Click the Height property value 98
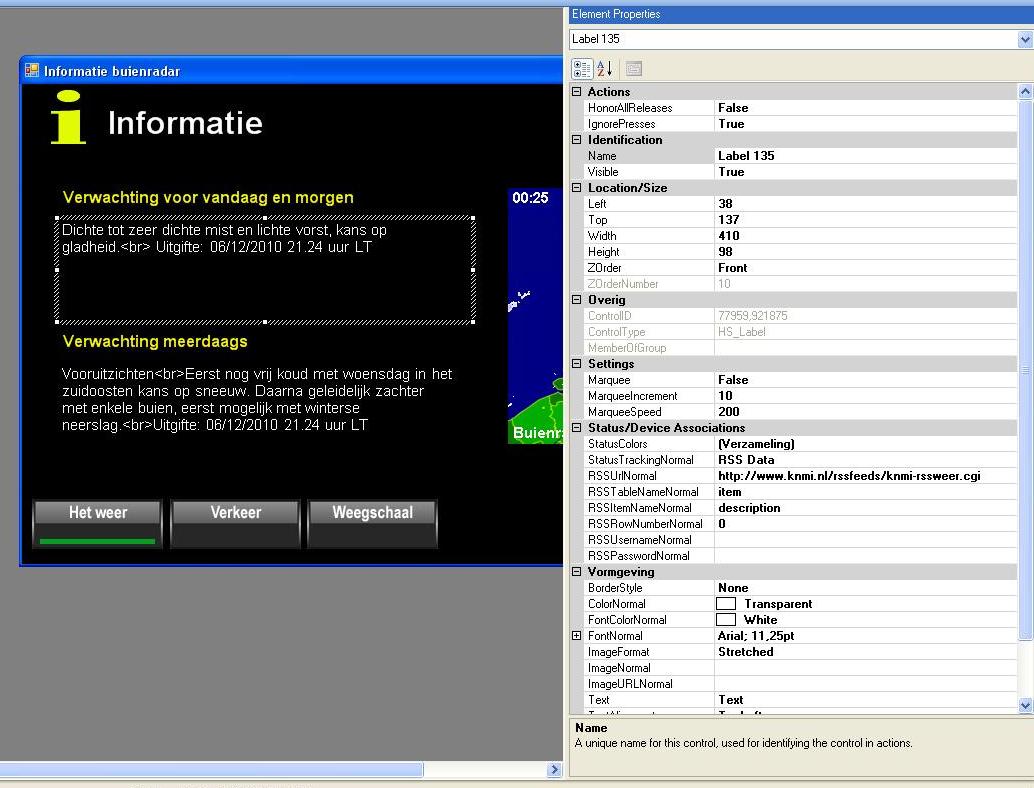This screenshot has height=788, width=1034. point(866,252)
